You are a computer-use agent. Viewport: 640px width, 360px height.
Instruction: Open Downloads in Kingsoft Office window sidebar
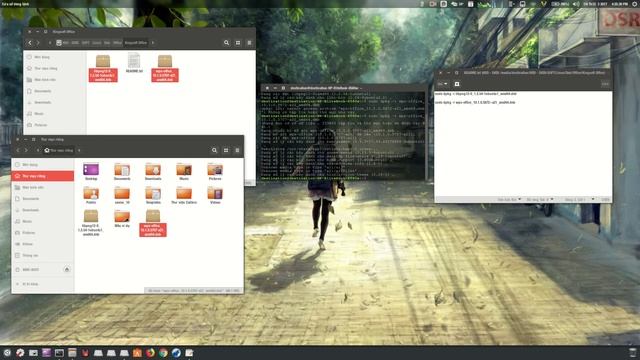pos(55,102)
